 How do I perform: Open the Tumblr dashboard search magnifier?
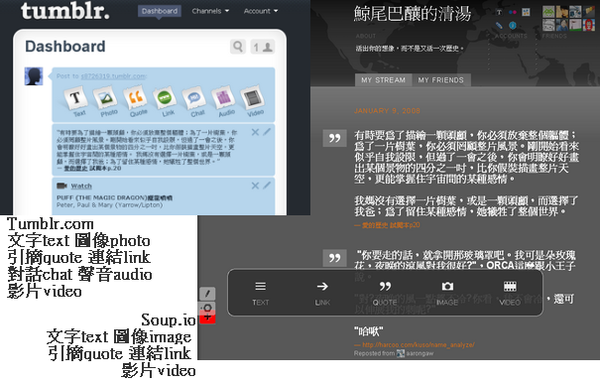pyautogui.click(x=238, y=47)
